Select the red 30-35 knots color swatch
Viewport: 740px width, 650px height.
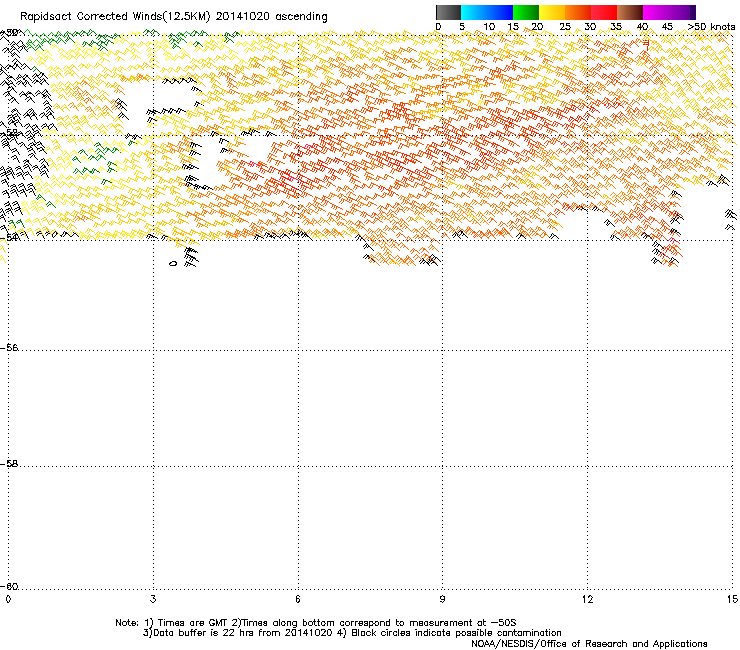[604, 12]
